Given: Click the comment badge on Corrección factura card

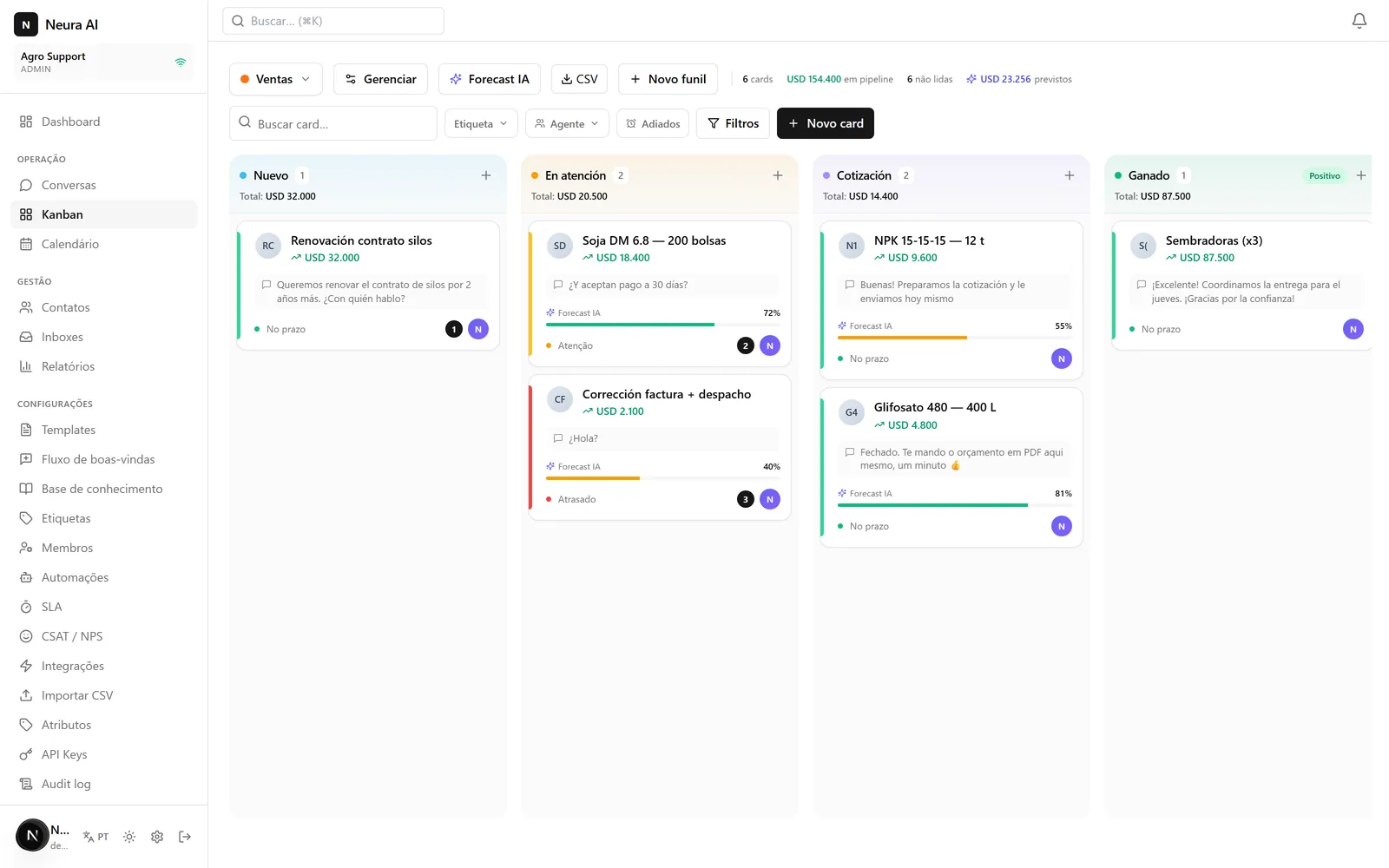Looking at the screenshot, I should click(x=745, y=499).
